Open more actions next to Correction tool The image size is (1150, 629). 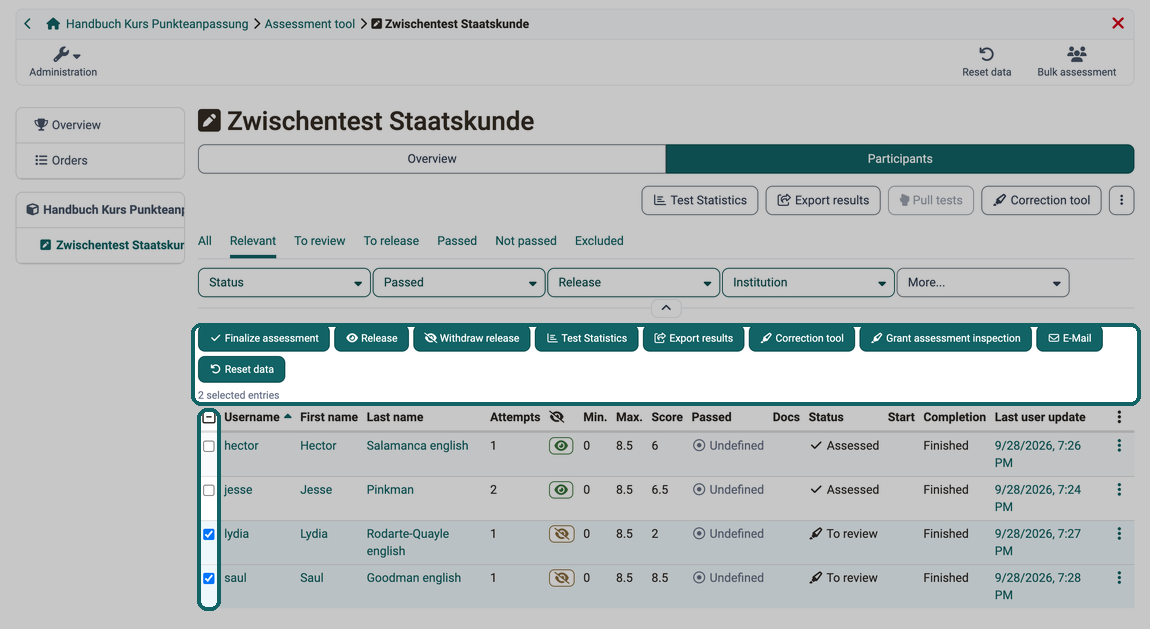(1121, 200)
